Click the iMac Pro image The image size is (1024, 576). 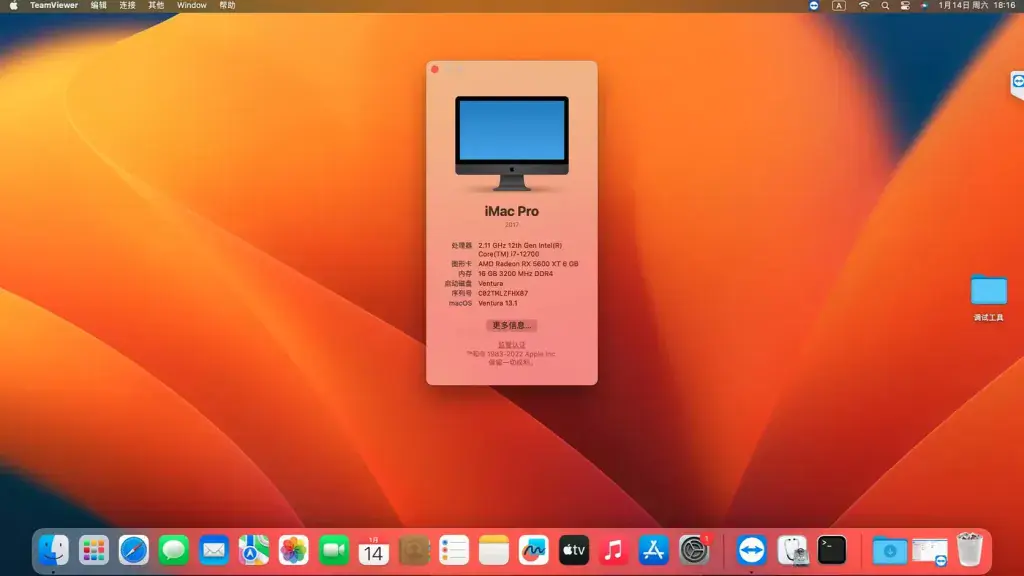(x=511, y=143)
